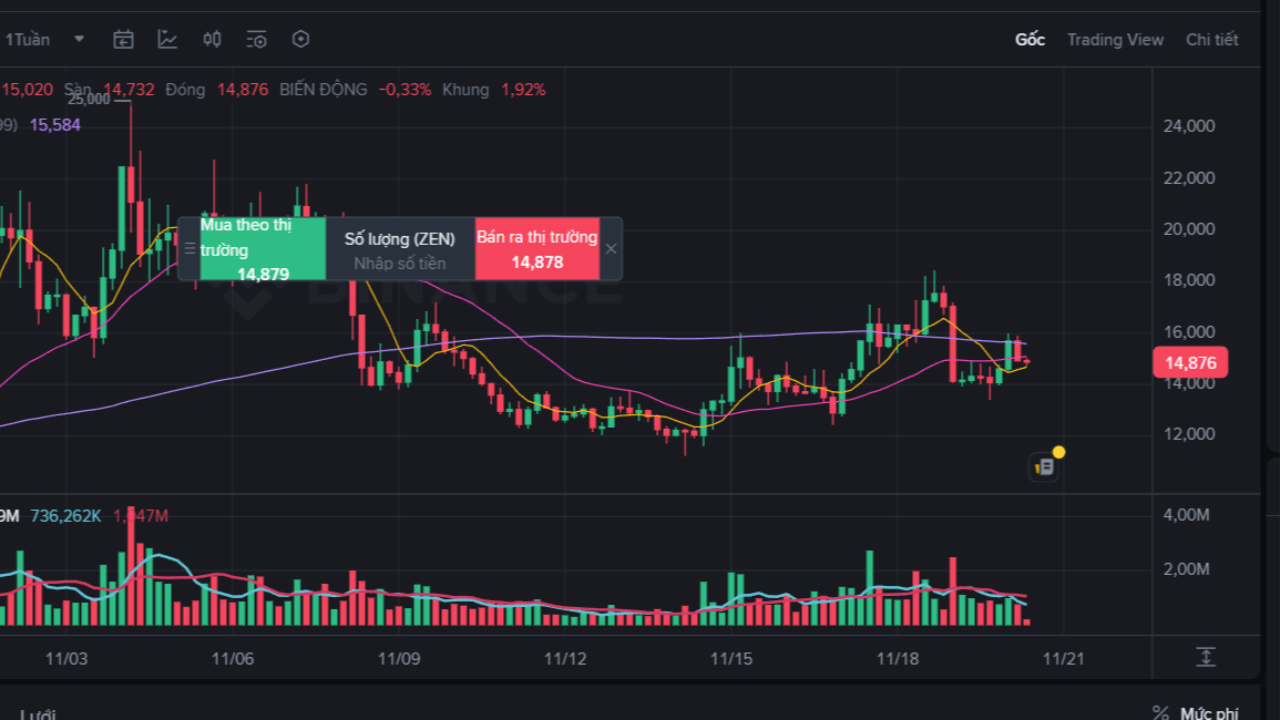Click the 4,00M volume axis label
Image resolution: width=1280 pixels, height=720 pixels.
(x=1186, y=514)
